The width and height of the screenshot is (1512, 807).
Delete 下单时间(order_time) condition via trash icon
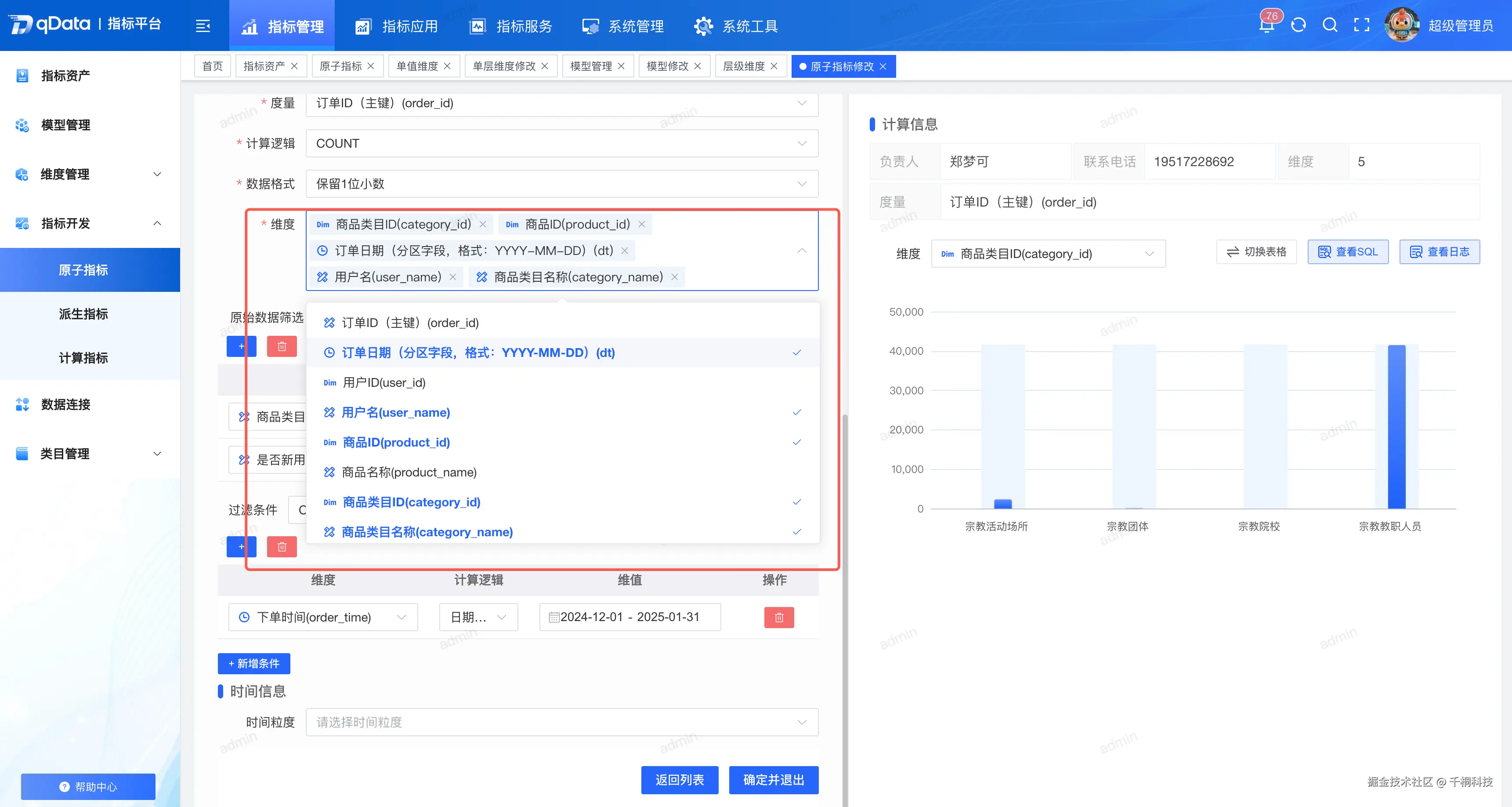[x=779, y=617]
